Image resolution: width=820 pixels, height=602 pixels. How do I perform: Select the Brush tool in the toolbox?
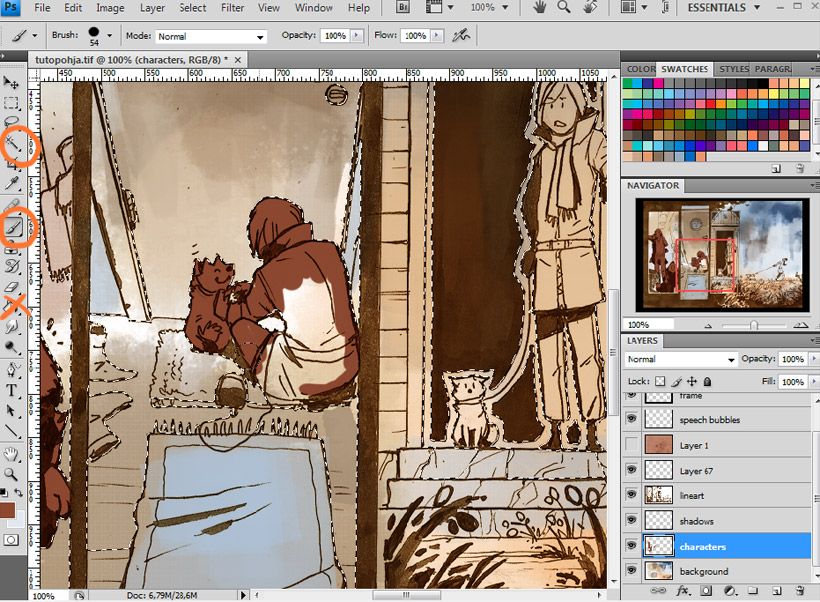[x=13, y=228]
